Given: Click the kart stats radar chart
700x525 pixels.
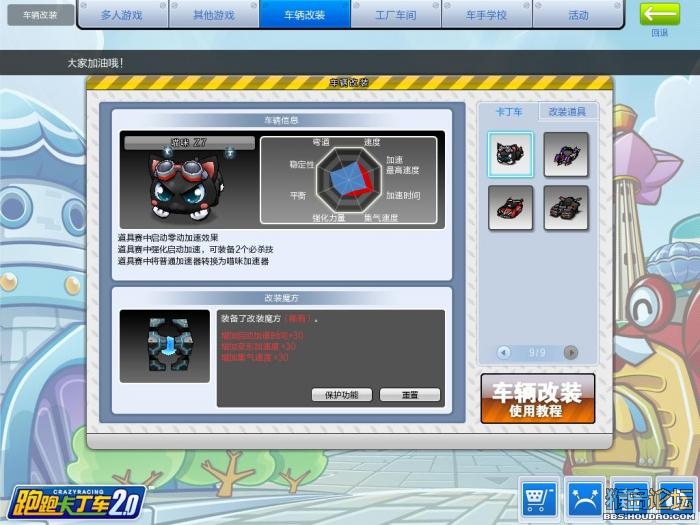Looking at the screenshot, I should click(348, 180).
